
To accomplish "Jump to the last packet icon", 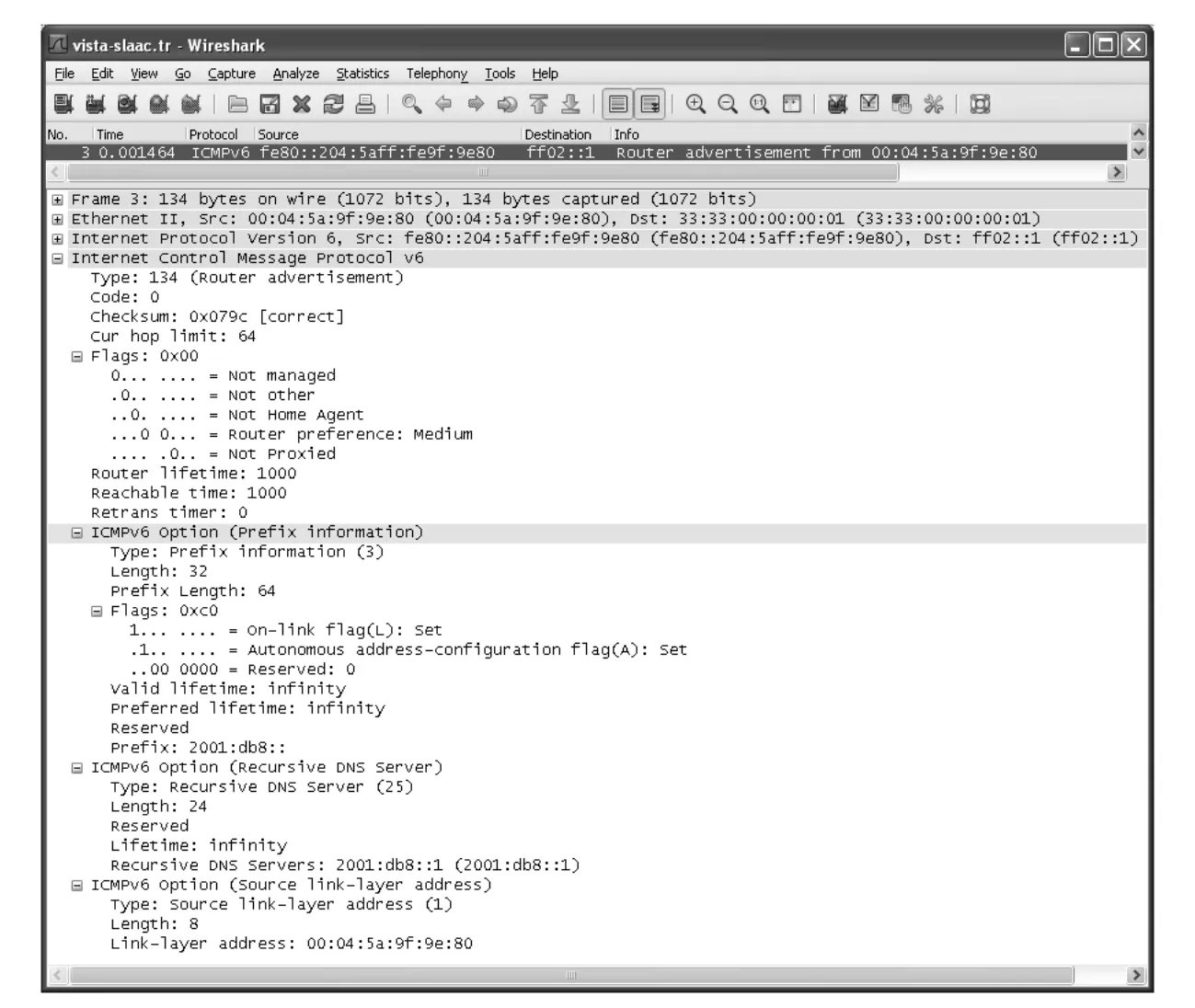I will 570,105.
